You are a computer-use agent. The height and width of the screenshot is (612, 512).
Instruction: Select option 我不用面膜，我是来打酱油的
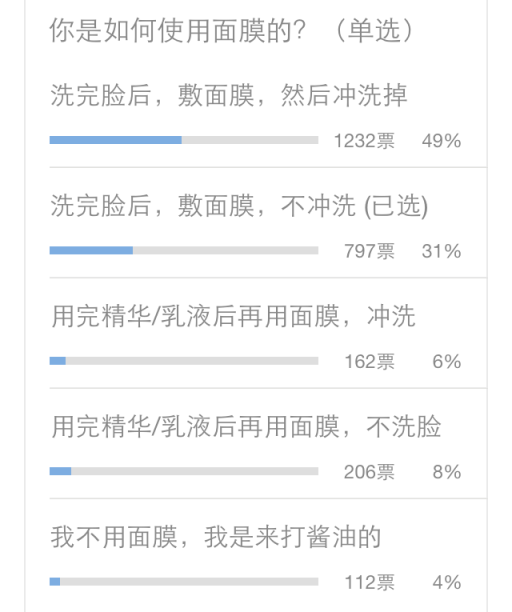(x=215, y=537)
